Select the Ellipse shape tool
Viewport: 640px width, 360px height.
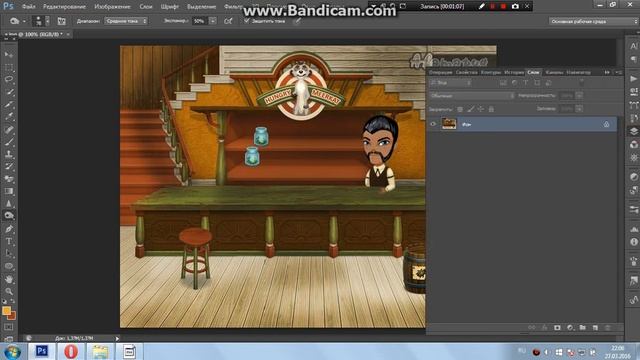9,266
